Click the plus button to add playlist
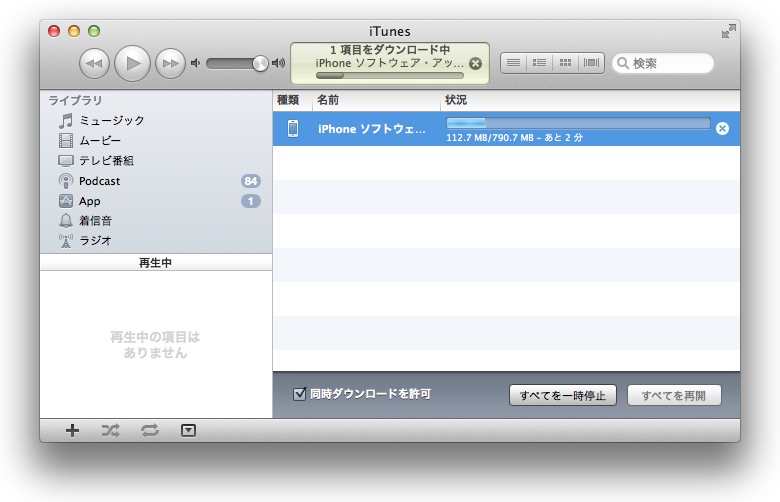780x502 pixels. pyautogui.click(x=72, y=431)
